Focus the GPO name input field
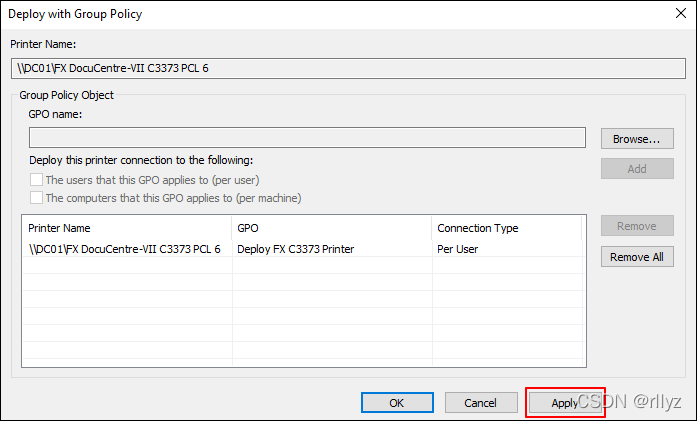 pyautogui.click(x=307, y=138)
